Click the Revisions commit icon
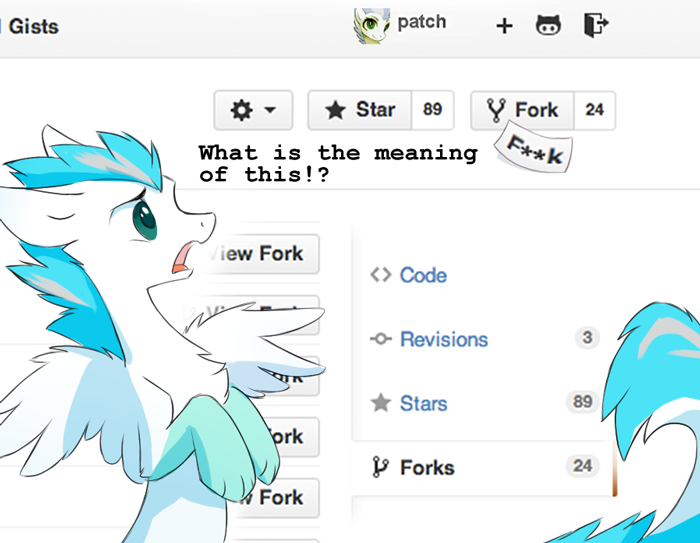 click(381, 339)
